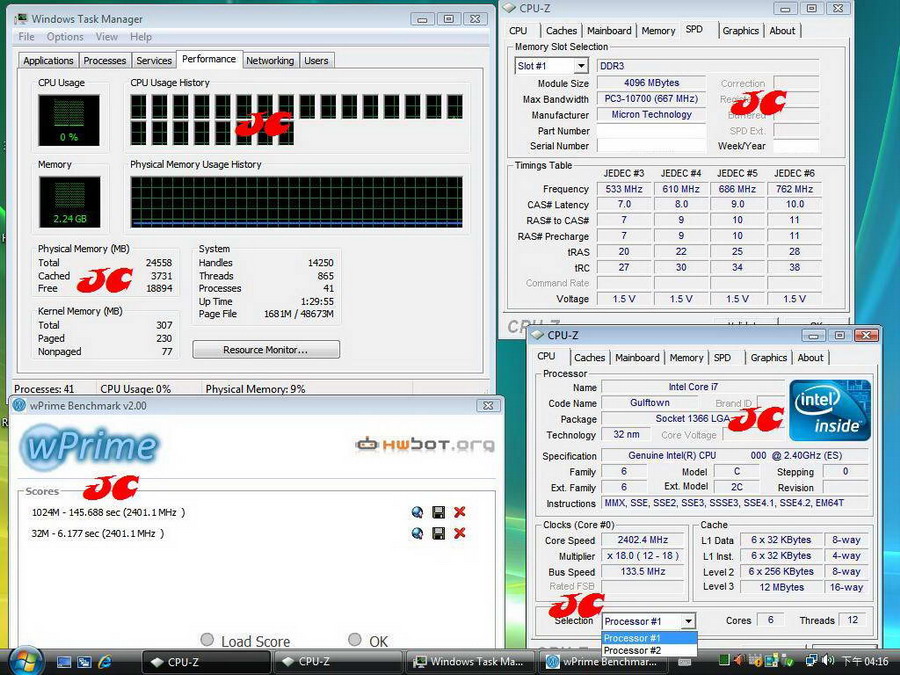
Task: Open the Mainboard tab in the front CPU-Z window
Action: tap(637, 358)
